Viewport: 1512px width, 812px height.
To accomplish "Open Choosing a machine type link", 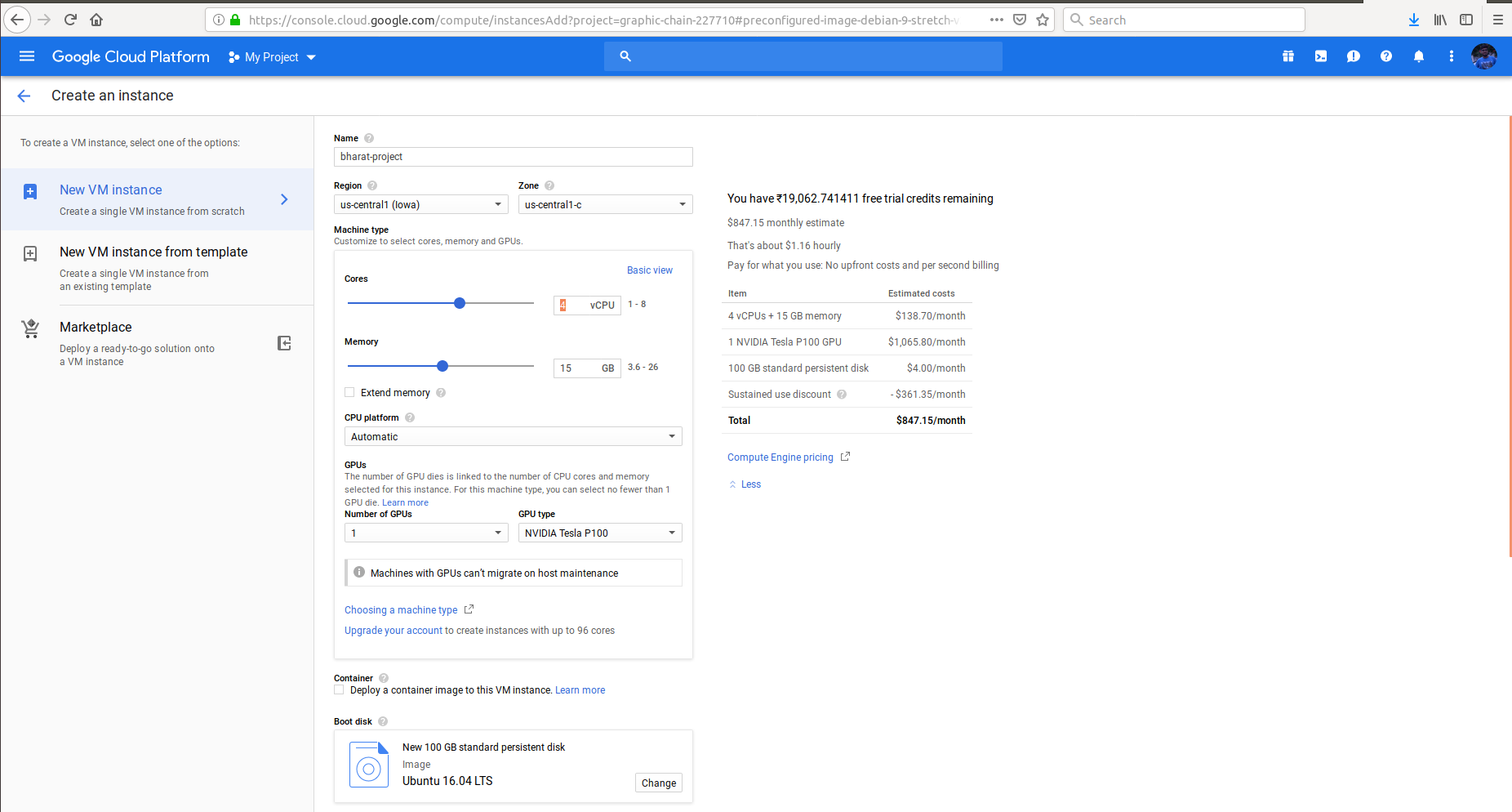I will [401, 610].
